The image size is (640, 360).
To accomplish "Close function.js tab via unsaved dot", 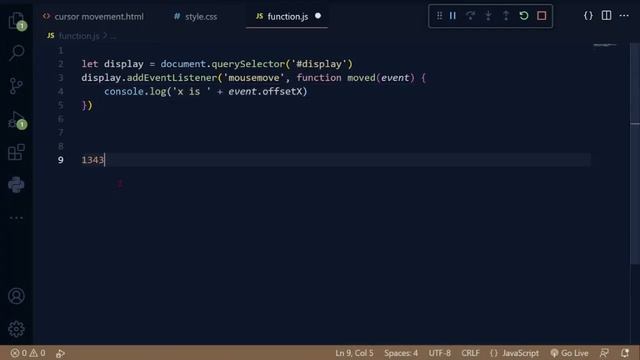I will point(318,16).
